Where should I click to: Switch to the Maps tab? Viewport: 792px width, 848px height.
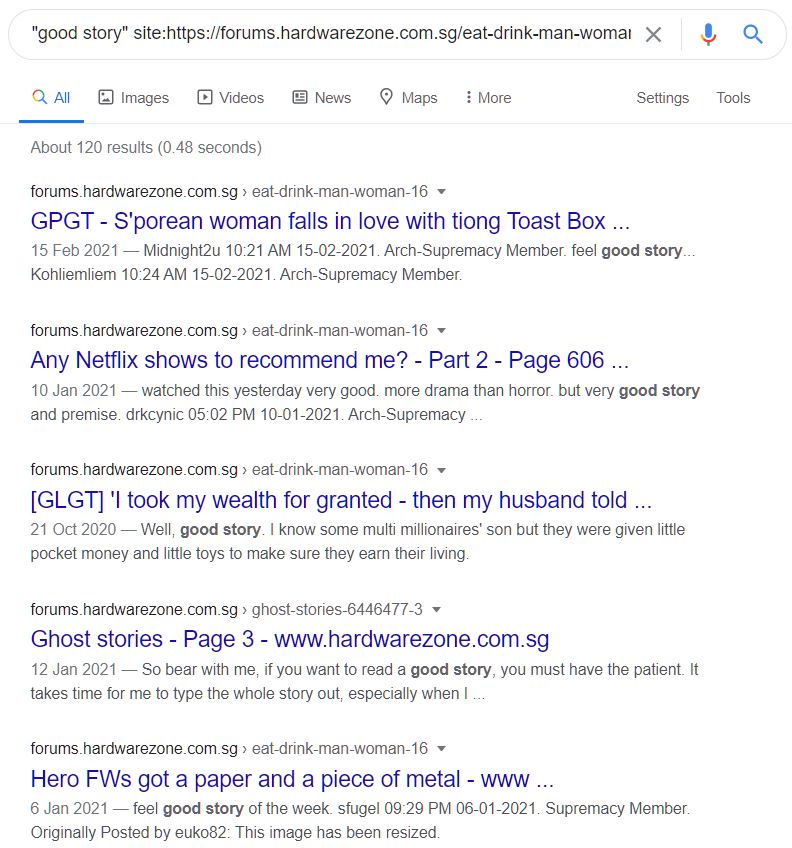(408, 98)
